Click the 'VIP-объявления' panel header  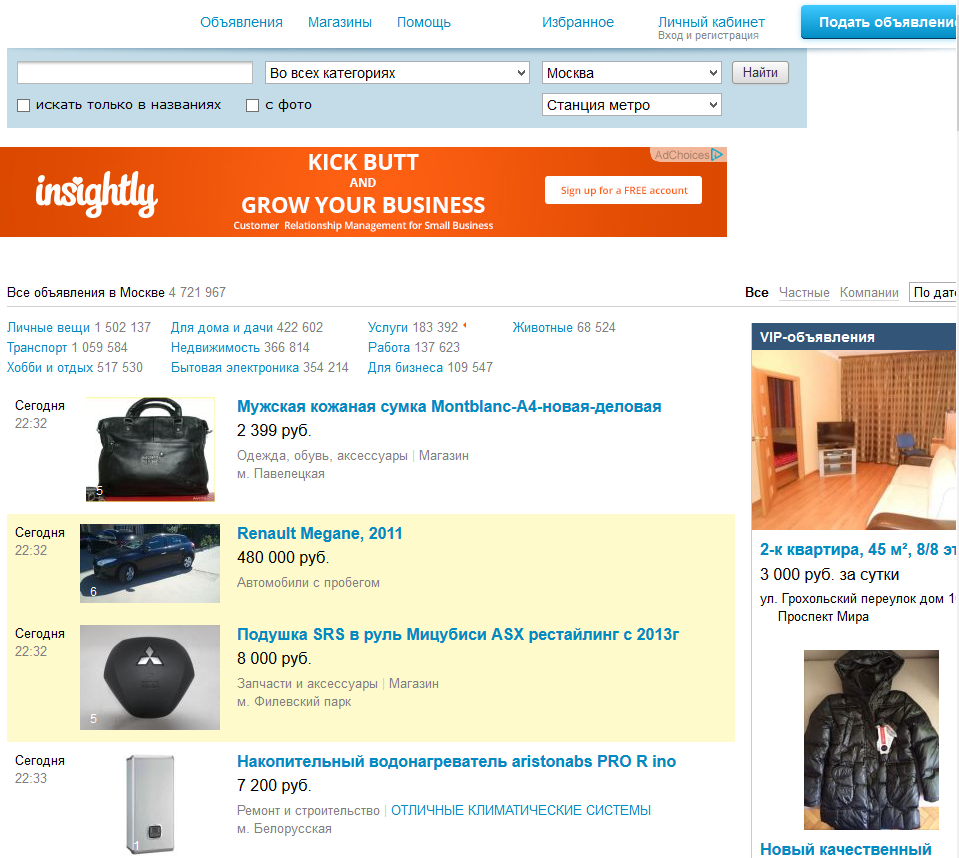854,337
